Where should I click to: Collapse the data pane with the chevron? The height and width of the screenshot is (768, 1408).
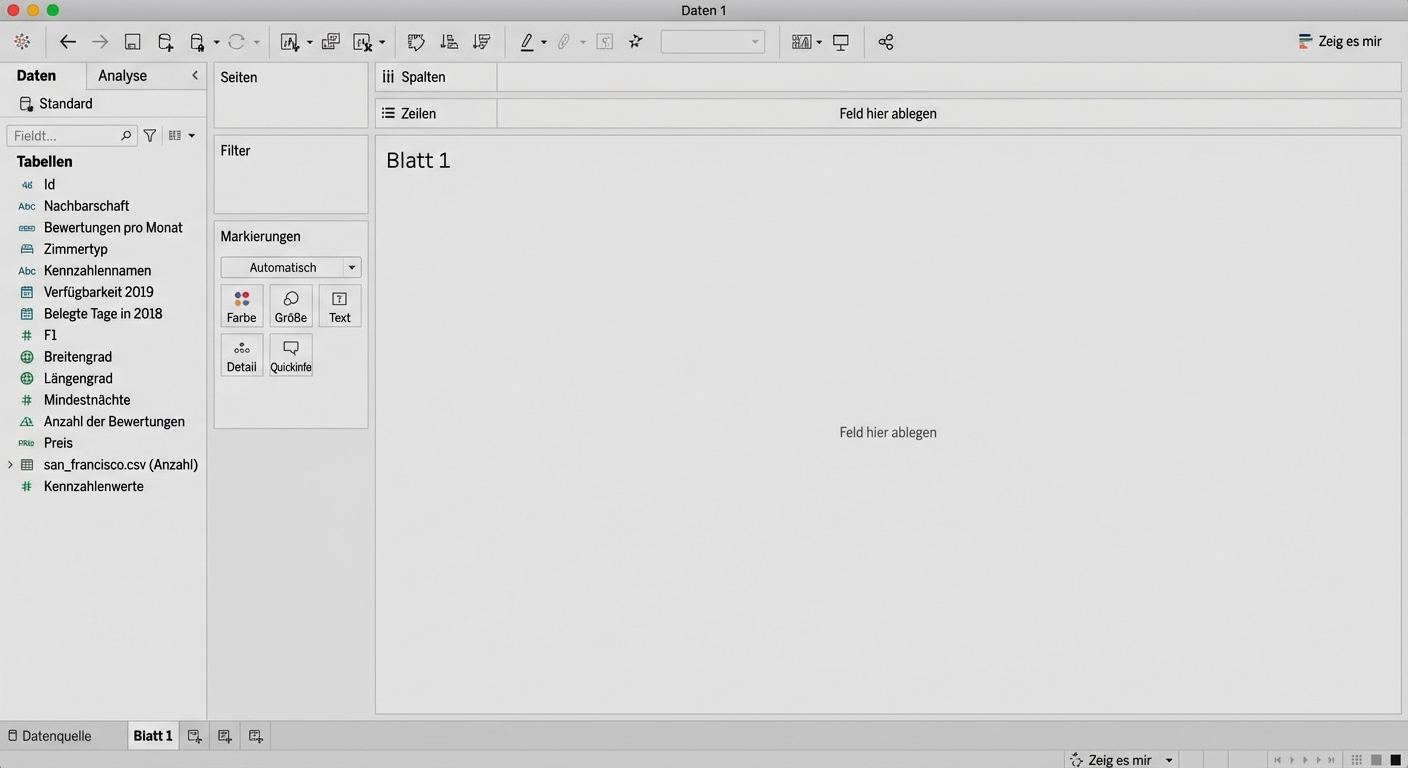[x=195, y=76]
